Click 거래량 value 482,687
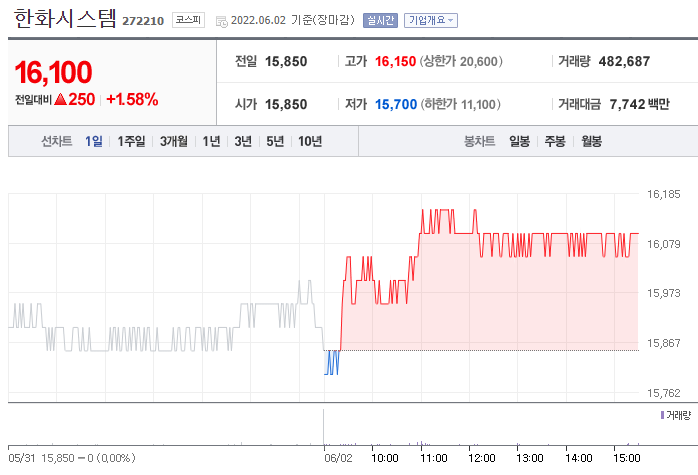Screen dimensions: 698x475 (624, 61)
